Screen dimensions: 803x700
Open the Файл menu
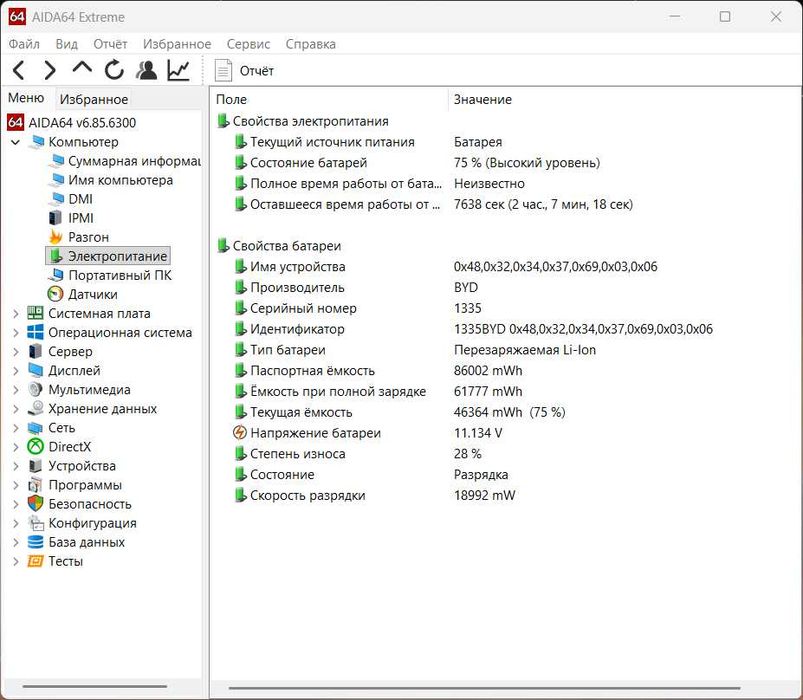coord(24,44)
